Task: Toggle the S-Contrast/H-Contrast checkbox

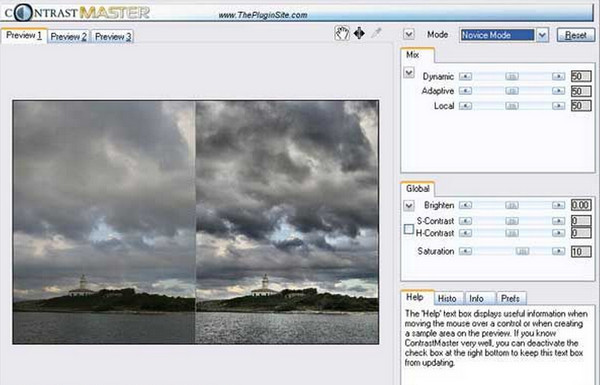Action: tap(409, 229)
